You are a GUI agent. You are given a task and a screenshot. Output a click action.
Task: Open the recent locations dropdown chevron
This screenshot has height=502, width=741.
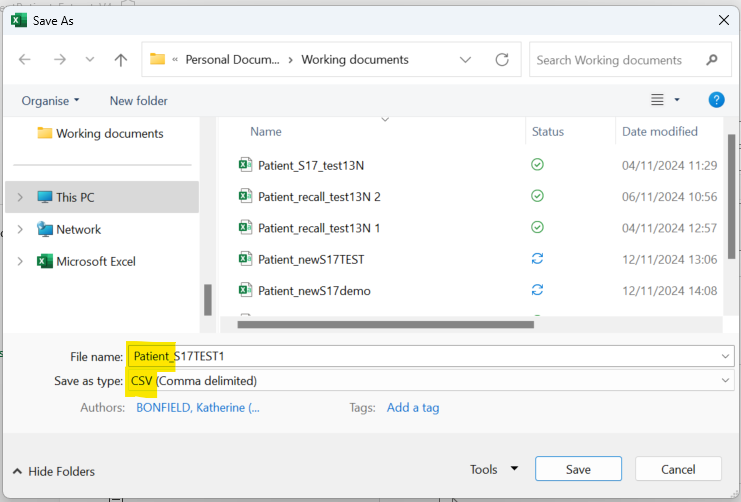point(90,60)
